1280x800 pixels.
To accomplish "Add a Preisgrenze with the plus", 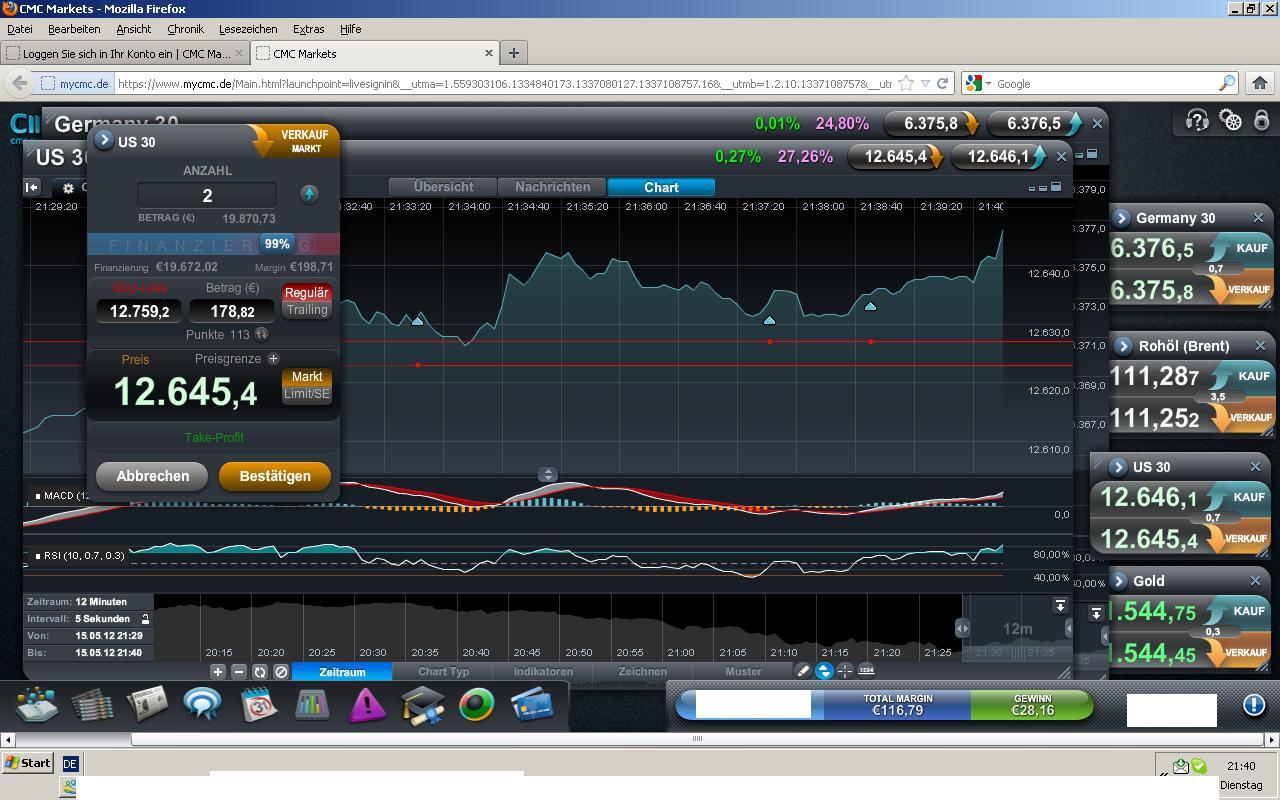I will (273, 359).
